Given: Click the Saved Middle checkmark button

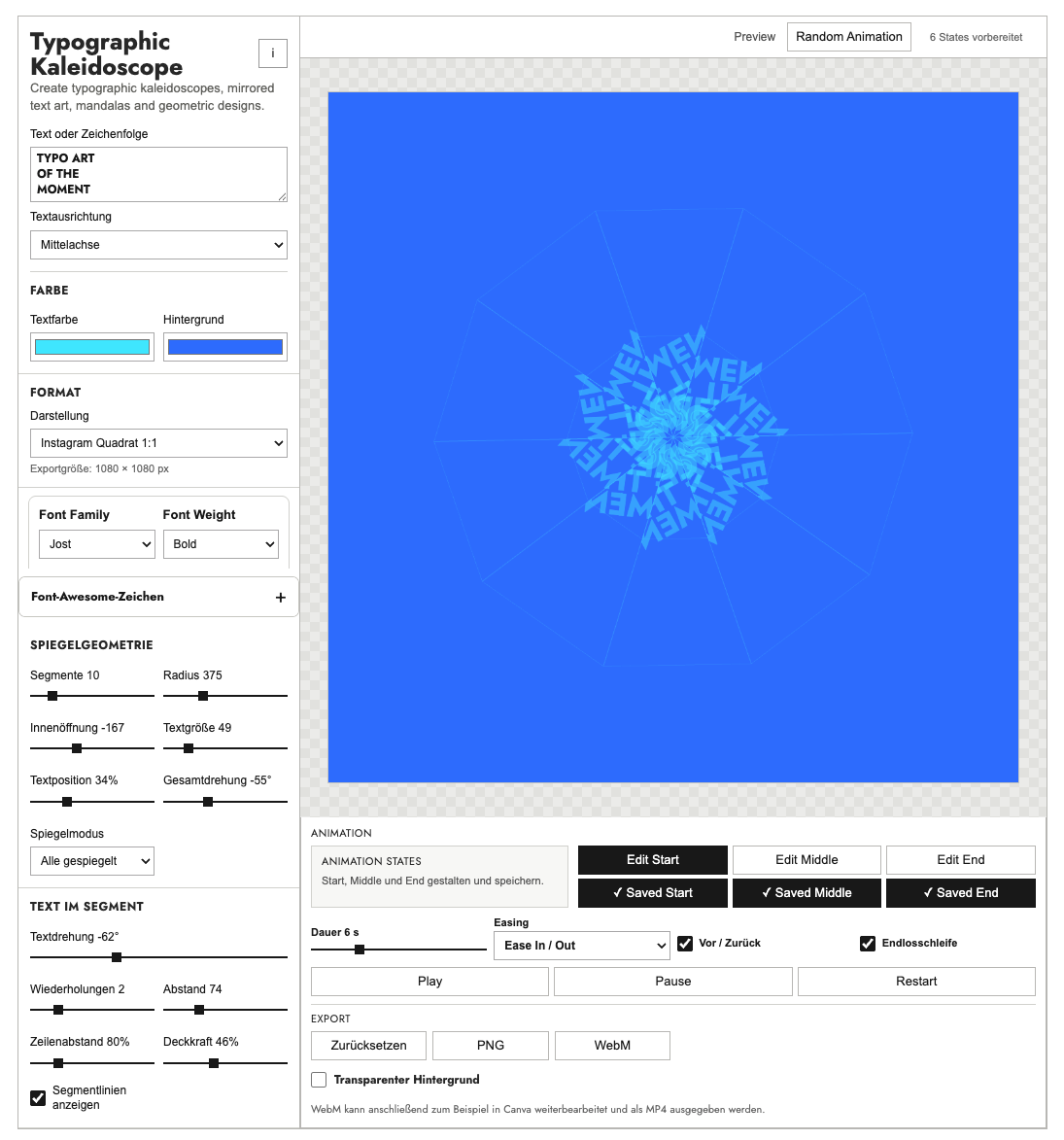Looking at the screenshot, I should [806, 893].
